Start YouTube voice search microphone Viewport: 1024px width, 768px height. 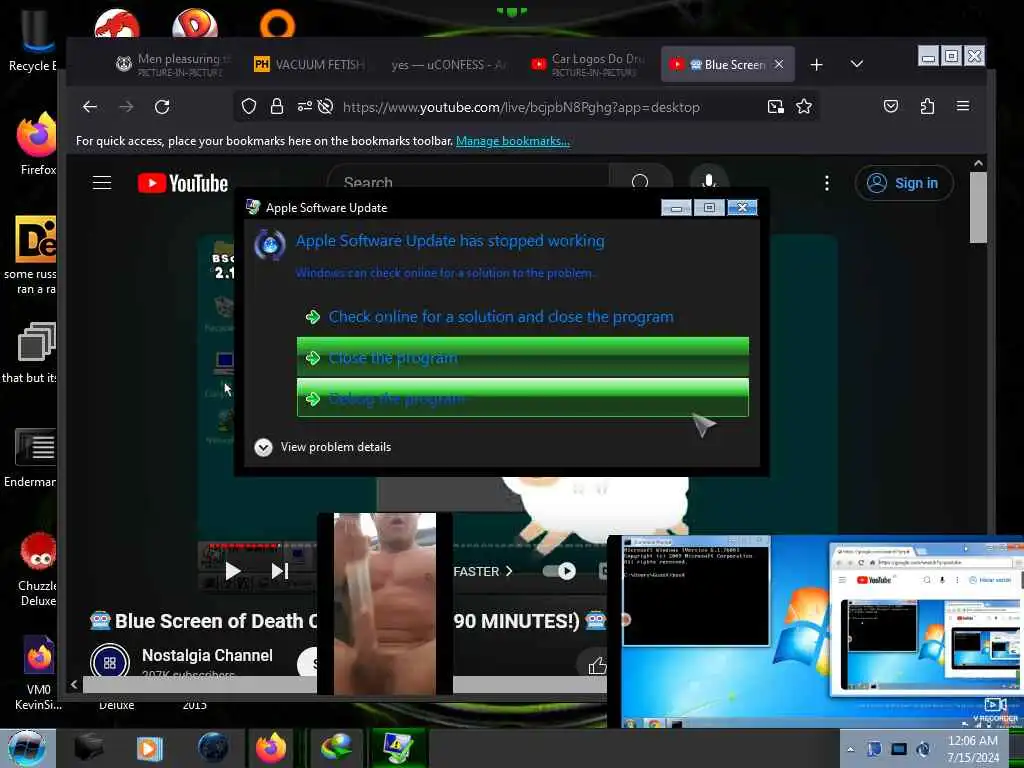(x=709, y=182)
